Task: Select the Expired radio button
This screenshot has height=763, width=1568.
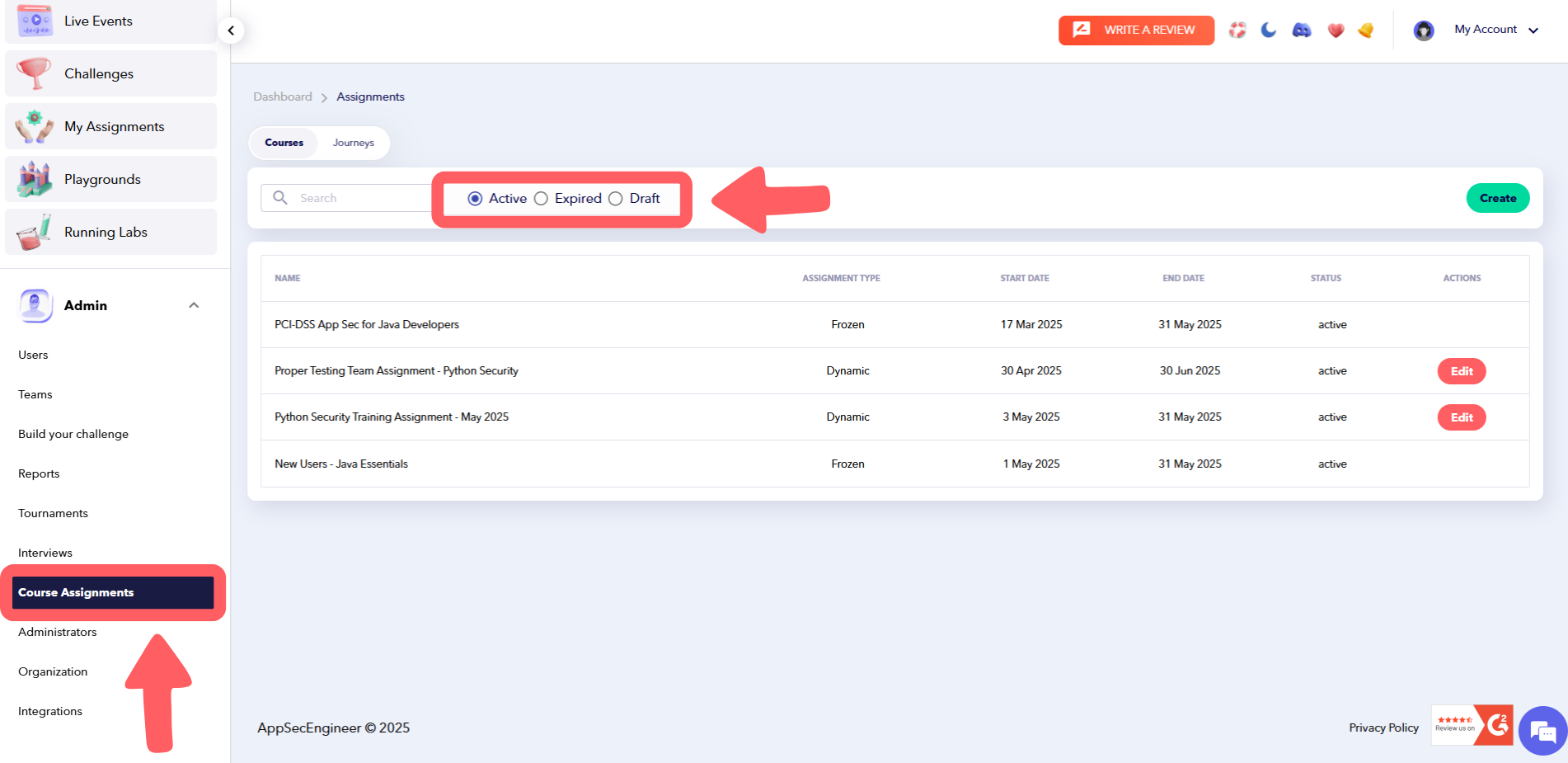Action: coord(541,198)
